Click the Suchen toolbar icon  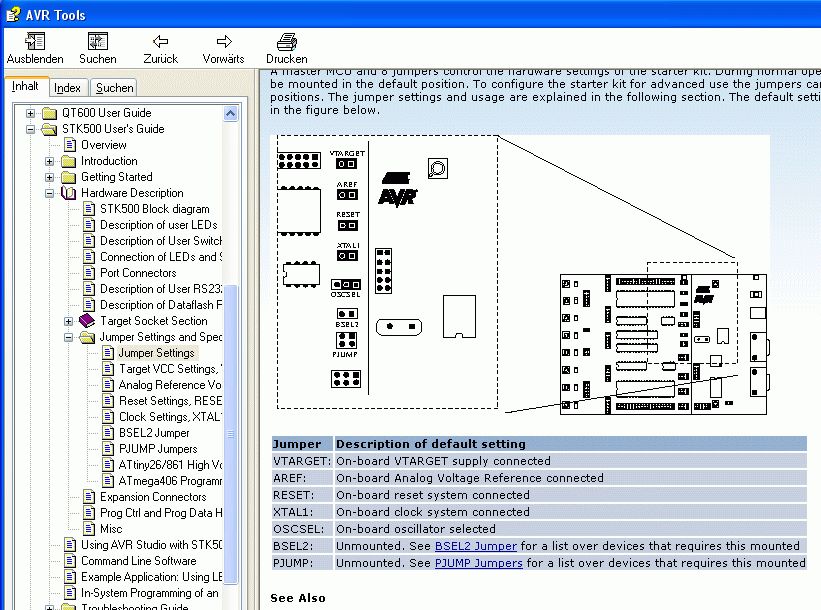(97, 42)
